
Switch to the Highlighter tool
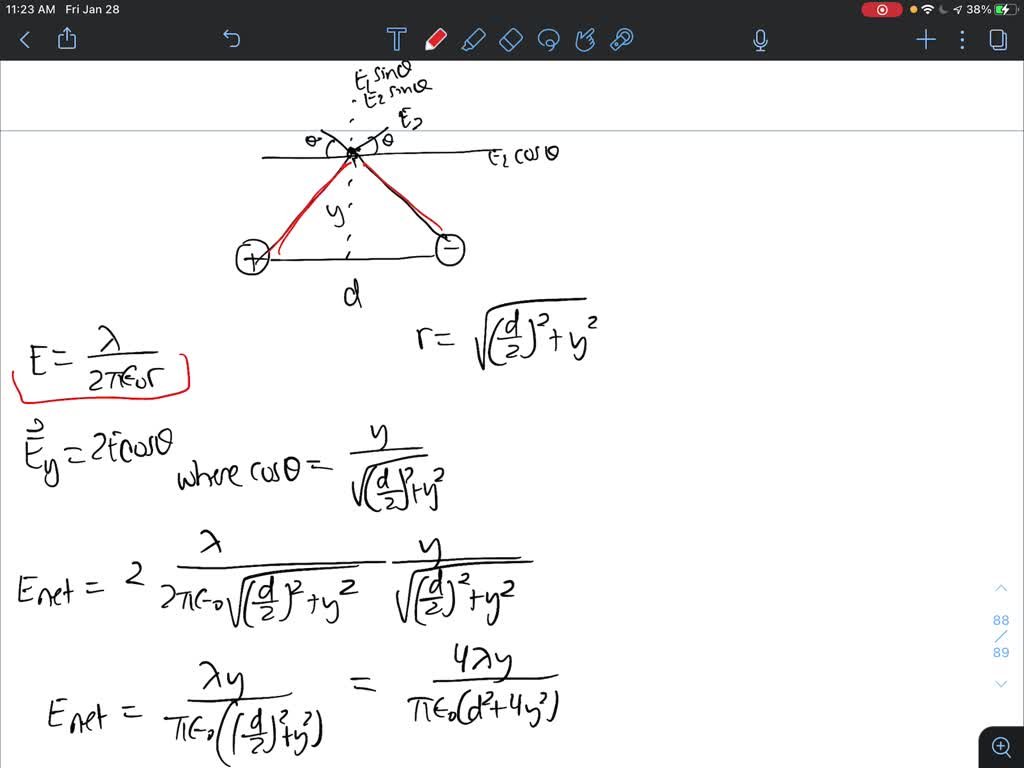474,39
